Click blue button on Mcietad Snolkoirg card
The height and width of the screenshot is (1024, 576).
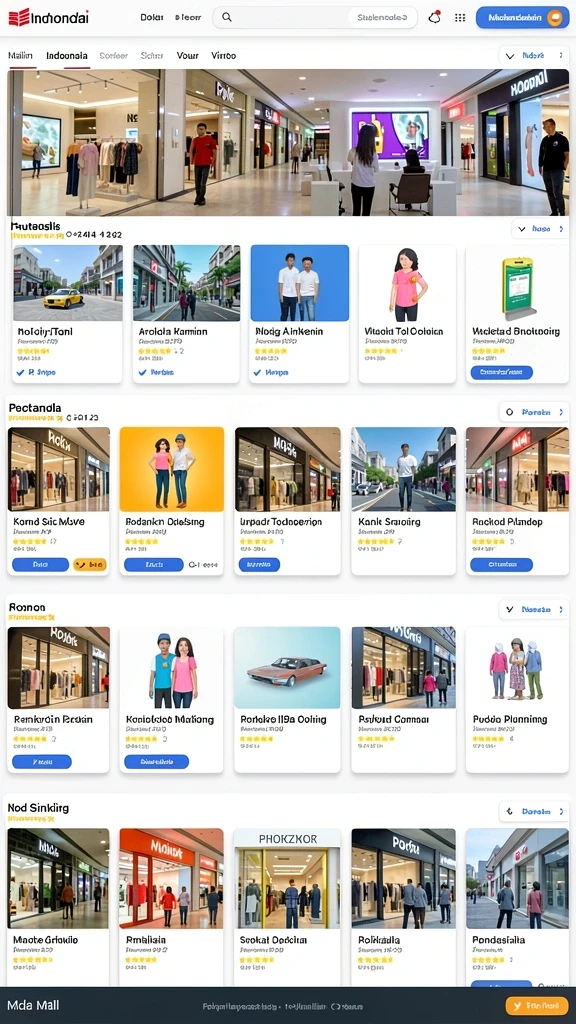point(502,372)
